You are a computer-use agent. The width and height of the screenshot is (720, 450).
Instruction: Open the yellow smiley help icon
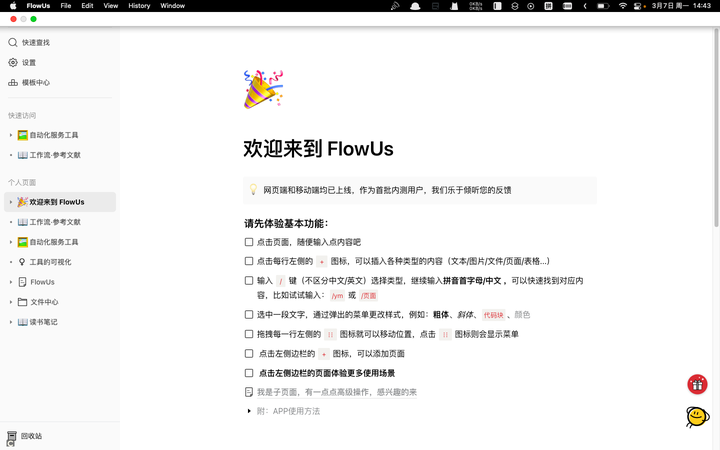(x=697, y=417)
